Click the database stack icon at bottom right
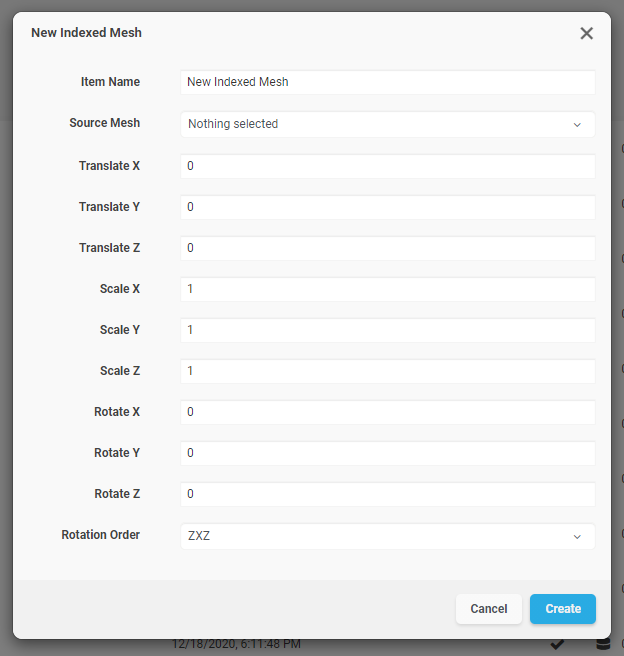This screenshot has width=624, height=656. coord(603,644)
